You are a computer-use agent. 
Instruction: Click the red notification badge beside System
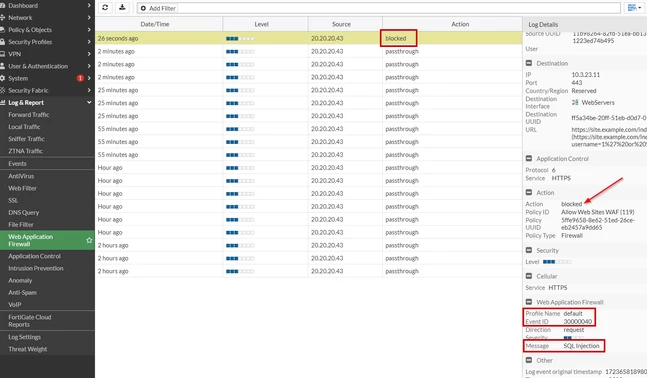[x=80, y=78]
